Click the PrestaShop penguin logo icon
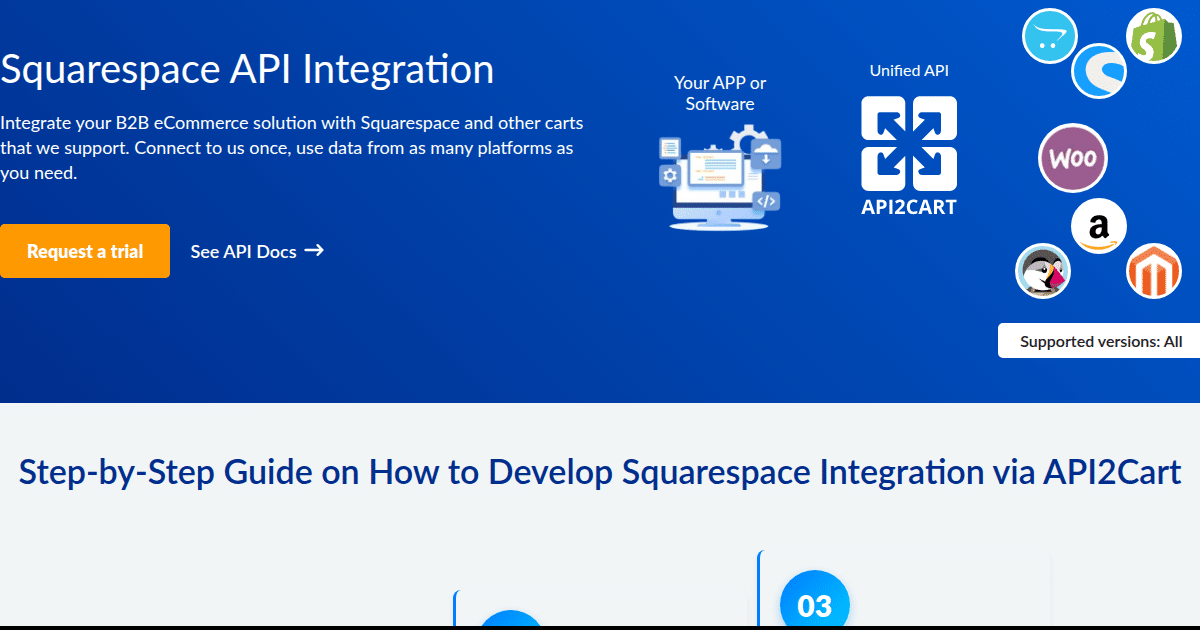The image size is (1200, 630). point(1043,271)
